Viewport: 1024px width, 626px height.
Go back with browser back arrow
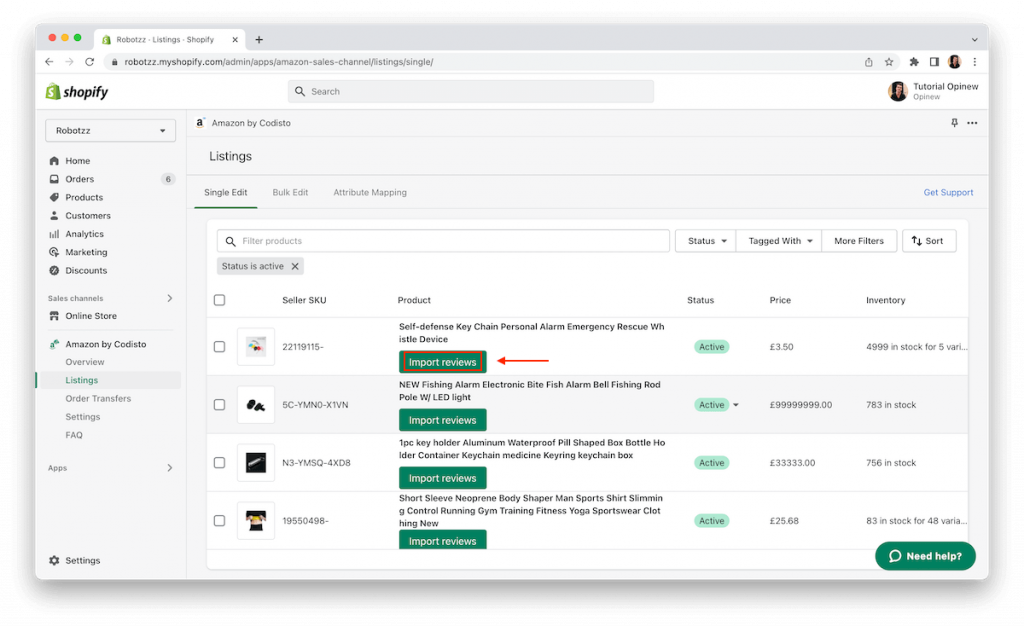(x=49, y=62)
